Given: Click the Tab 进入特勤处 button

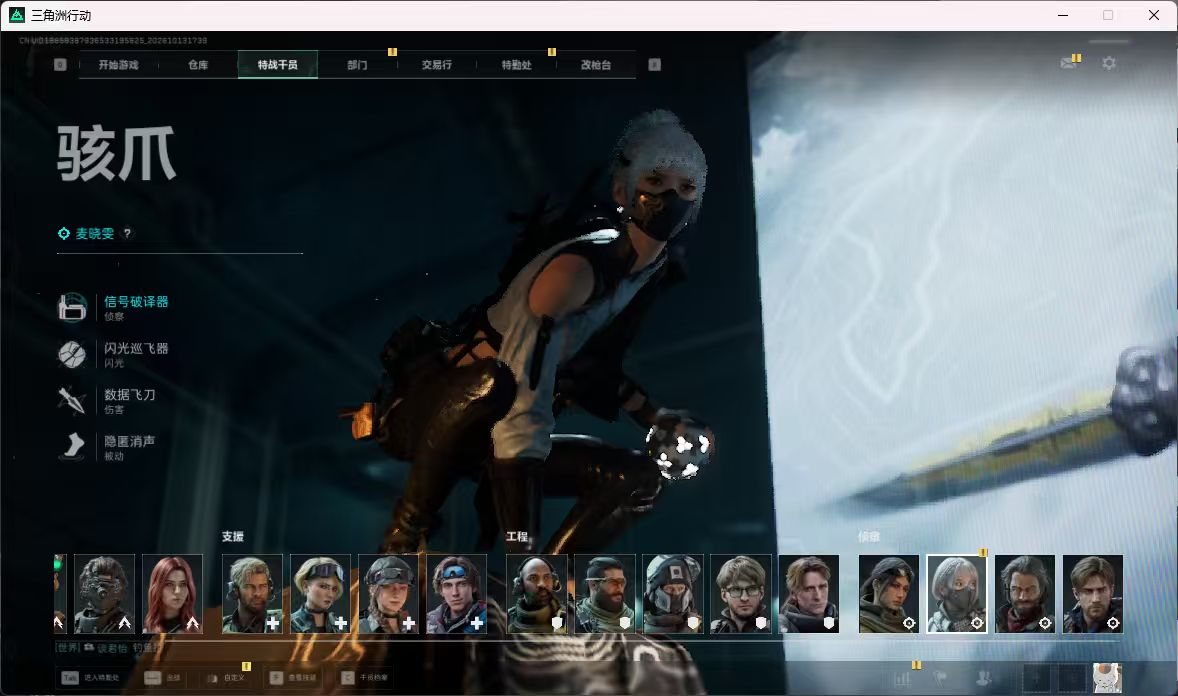Looking at the screenshot, I should pos(90,677).
